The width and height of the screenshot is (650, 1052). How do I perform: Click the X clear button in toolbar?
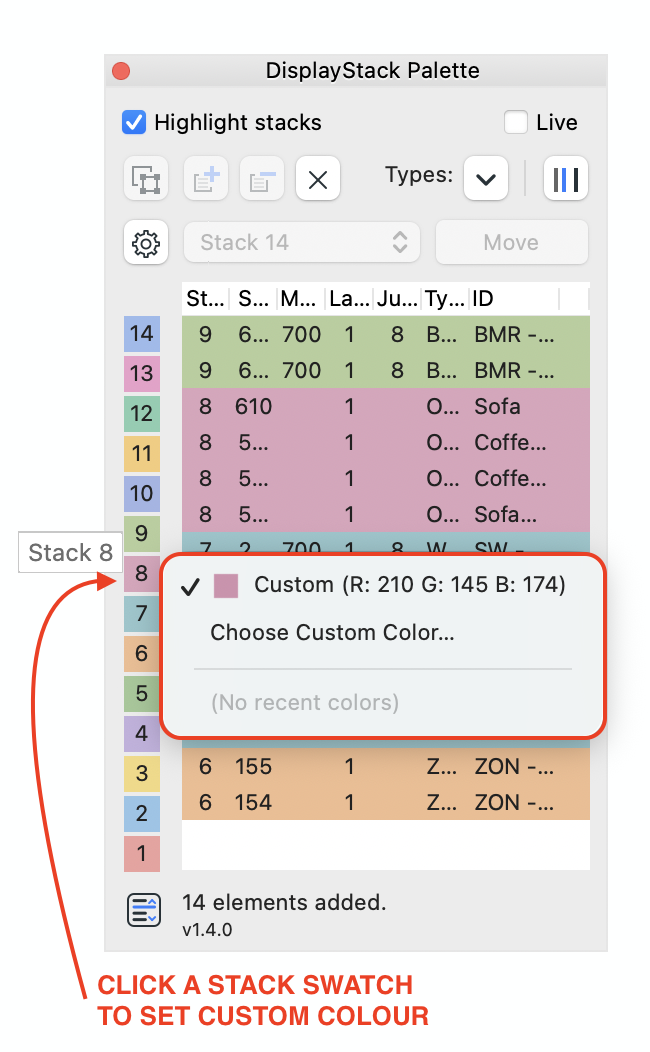pos(318,179)
